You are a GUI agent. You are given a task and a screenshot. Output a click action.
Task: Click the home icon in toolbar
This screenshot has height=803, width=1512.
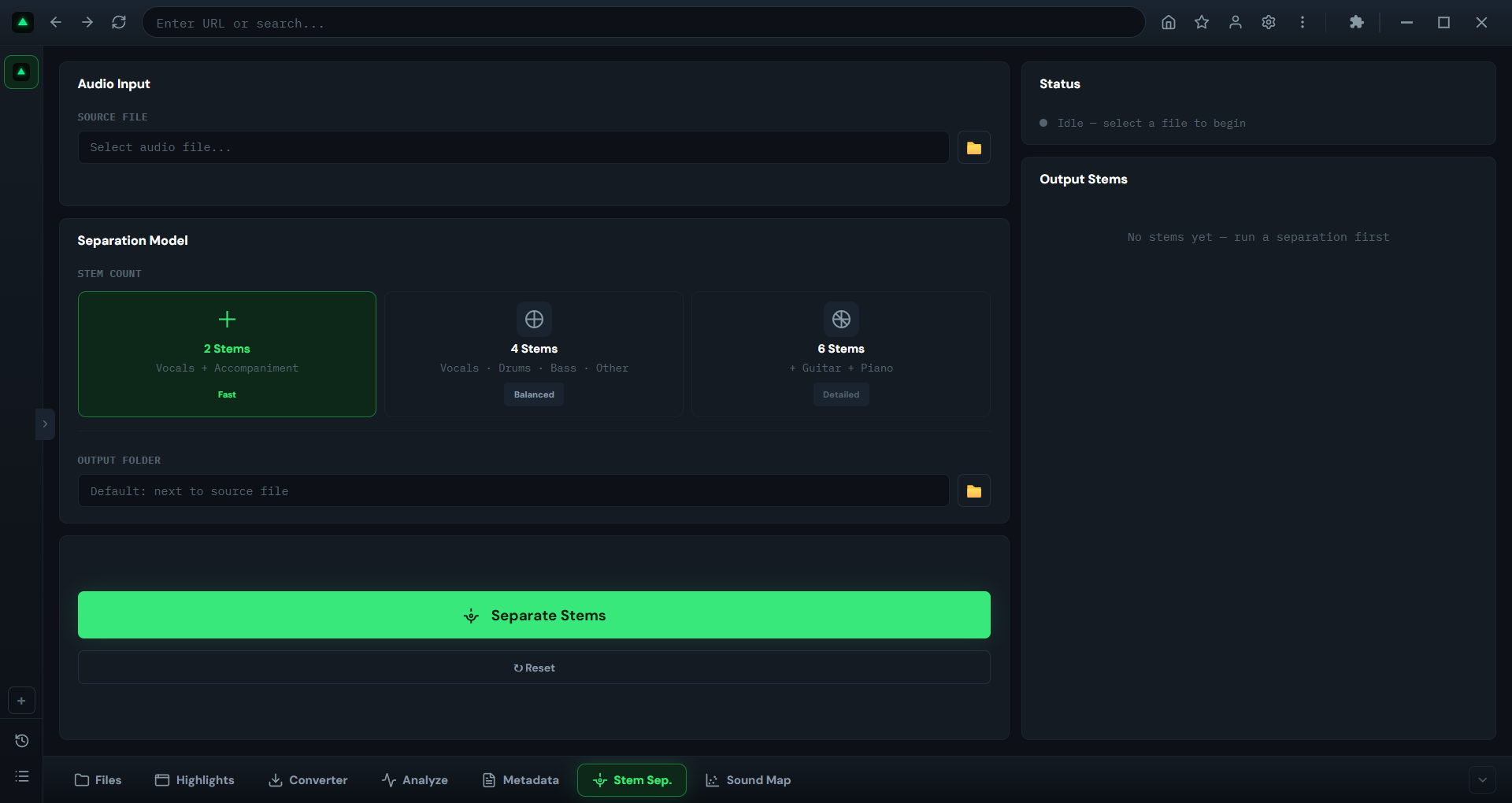coord(1169,22)
